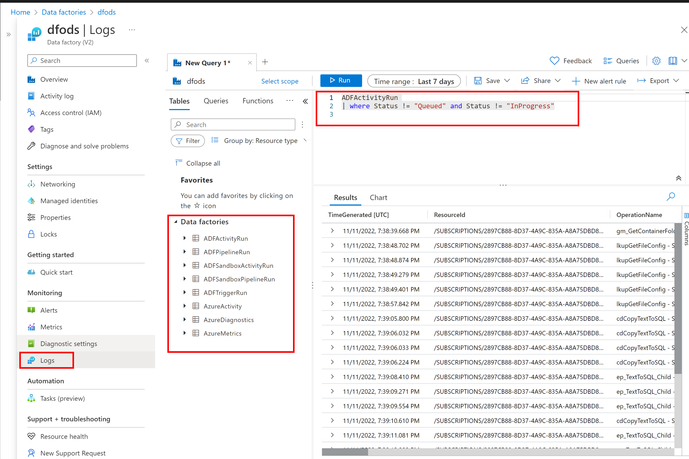Click the sidebar Search field
Viewport: 689px width, 459px height.
82,61
